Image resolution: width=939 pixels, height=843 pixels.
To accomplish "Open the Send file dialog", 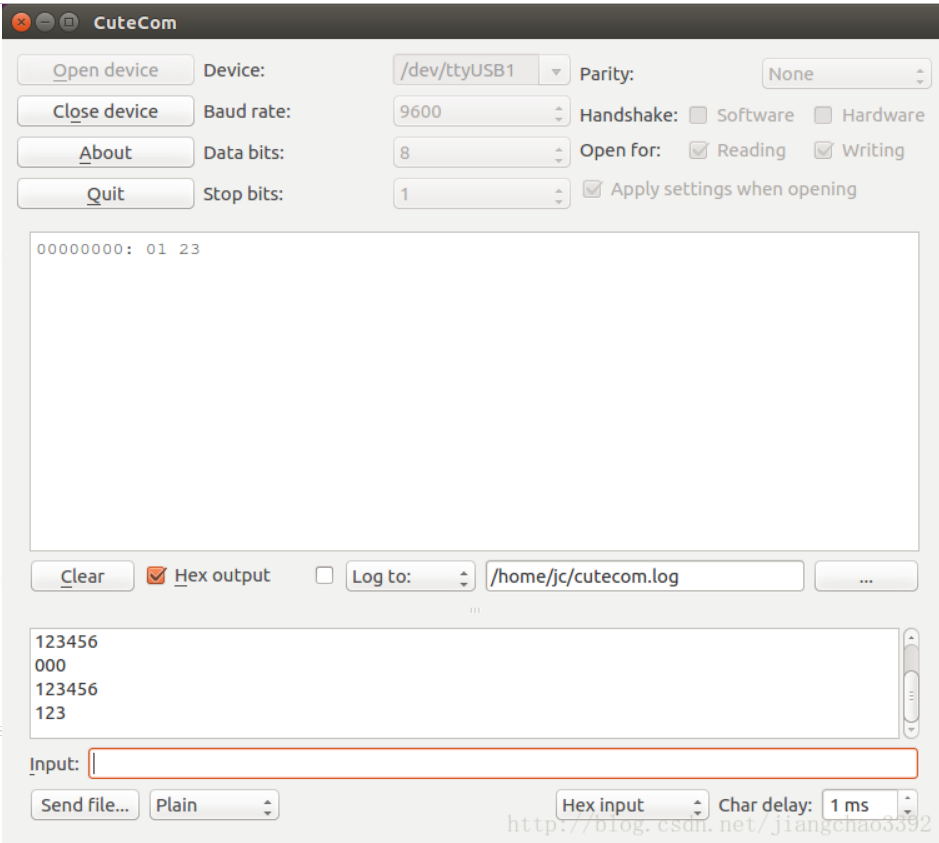I will coord(85,804).
